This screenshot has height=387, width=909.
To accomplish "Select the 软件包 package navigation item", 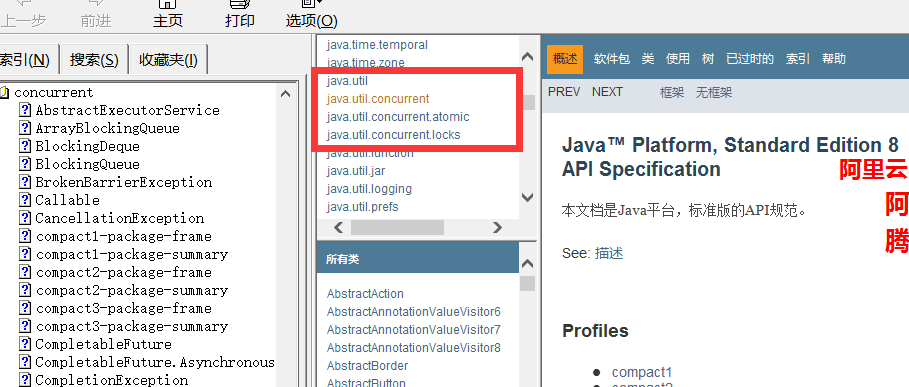I will pos(611,59).
